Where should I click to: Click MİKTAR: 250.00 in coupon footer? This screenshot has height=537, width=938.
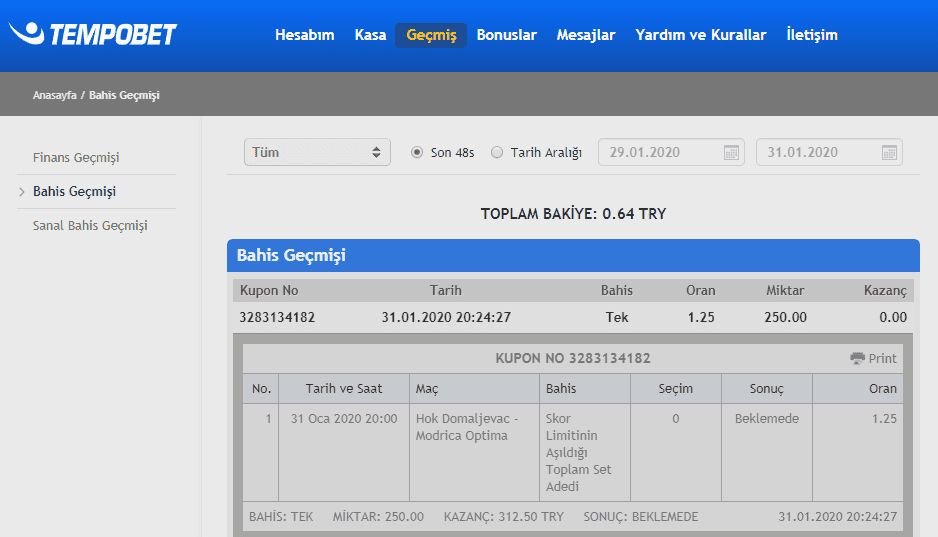[x=378, y=517]
